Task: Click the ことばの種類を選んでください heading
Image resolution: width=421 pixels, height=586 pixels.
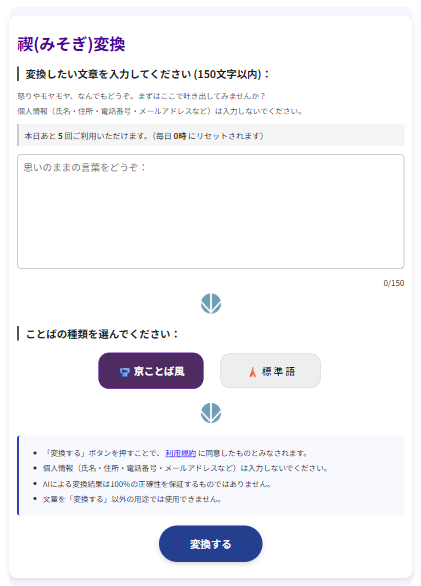Action: 102,334
